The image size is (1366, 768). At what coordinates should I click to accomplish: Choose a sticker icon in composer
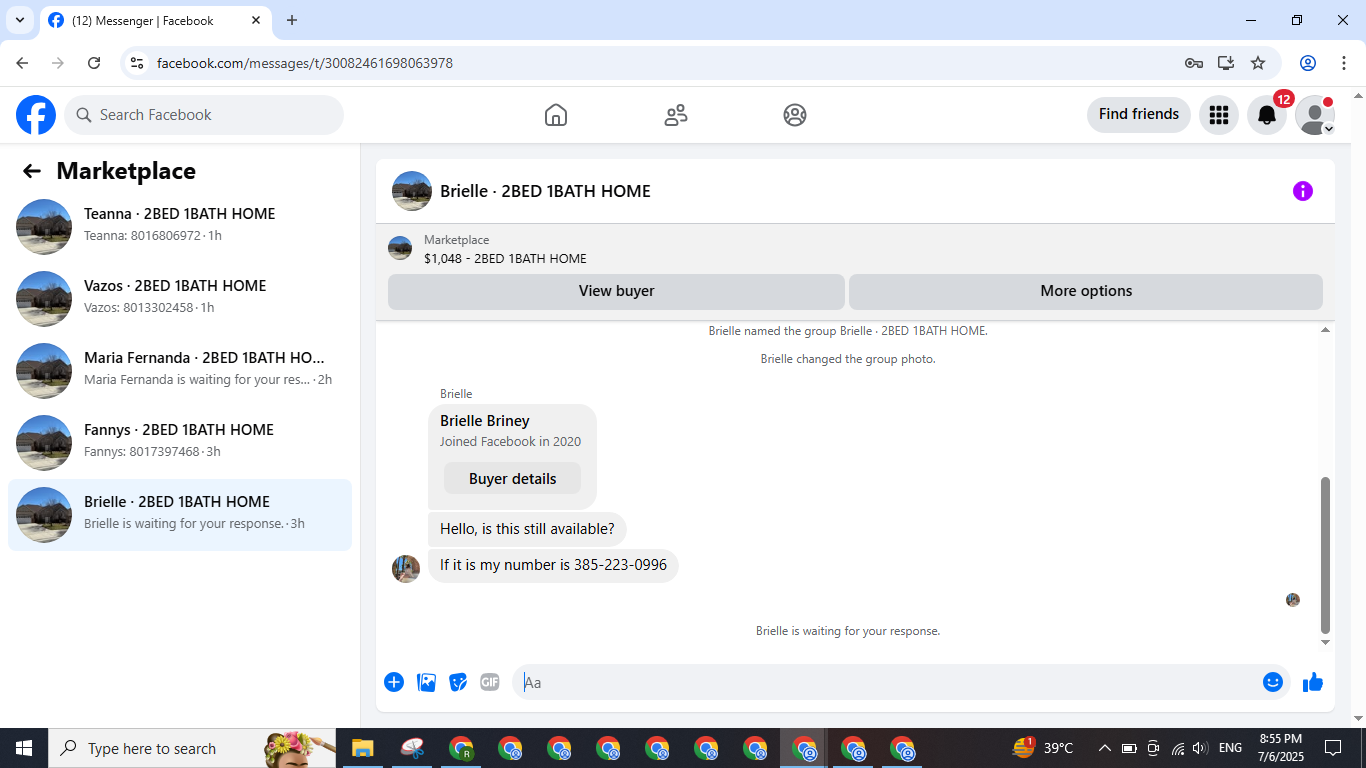pyautogui.click(x=458, y=682)
